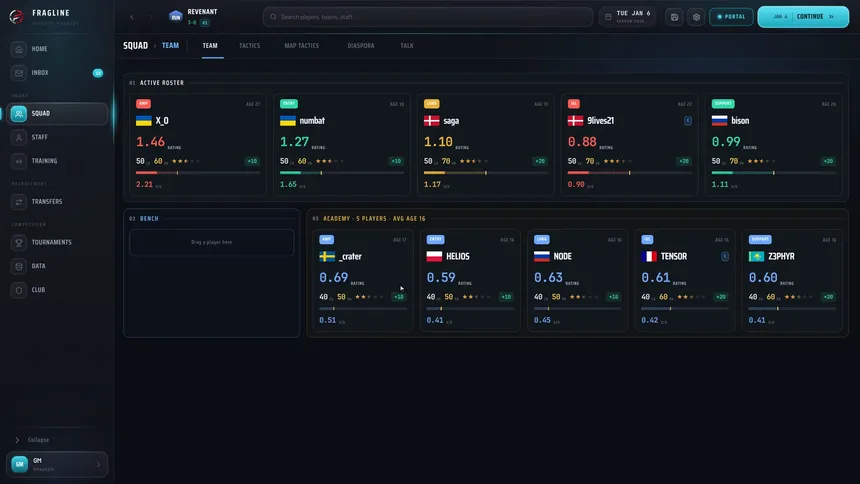Image resolution: width=860 pixels, height=484 pixels.
Task: Click the Fragline logo icon
Action: pyautogui.click(x=16, y=16)
